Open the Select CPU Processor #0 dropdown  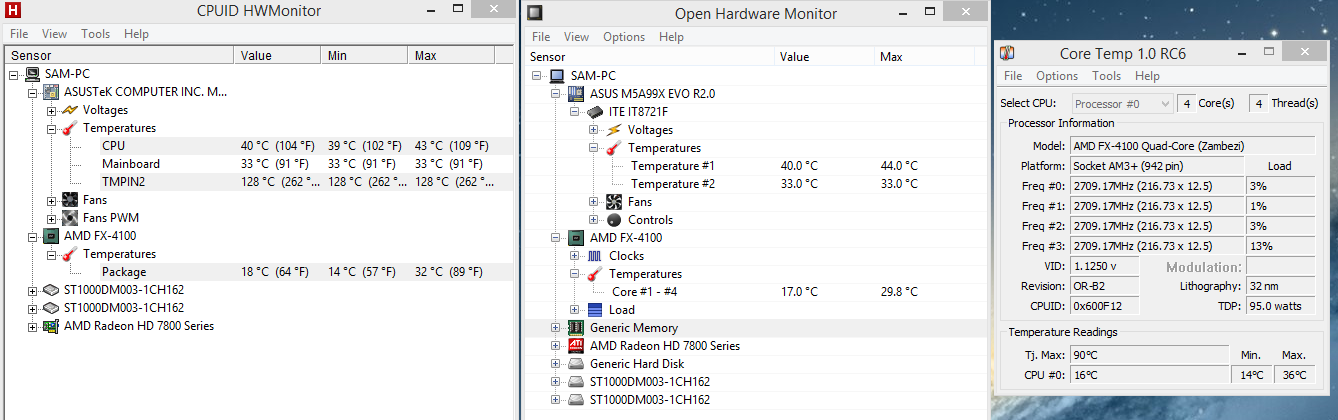point(1123,103)
